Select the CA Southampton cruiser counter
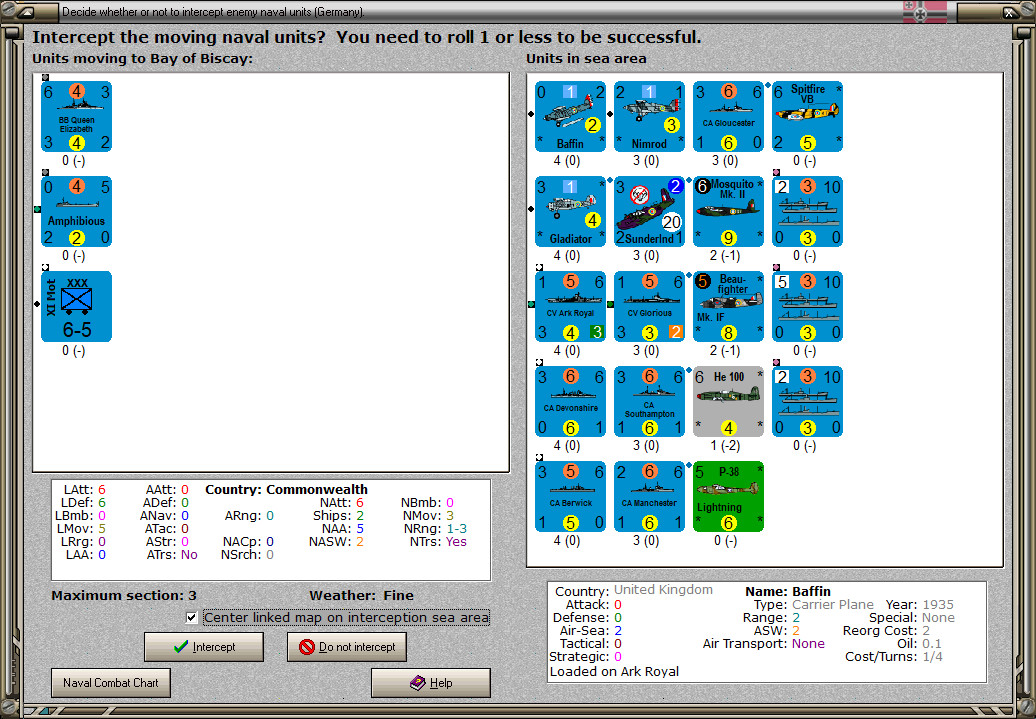The width and height of the screenshot is (1036, 719). [x=649, y=402]
